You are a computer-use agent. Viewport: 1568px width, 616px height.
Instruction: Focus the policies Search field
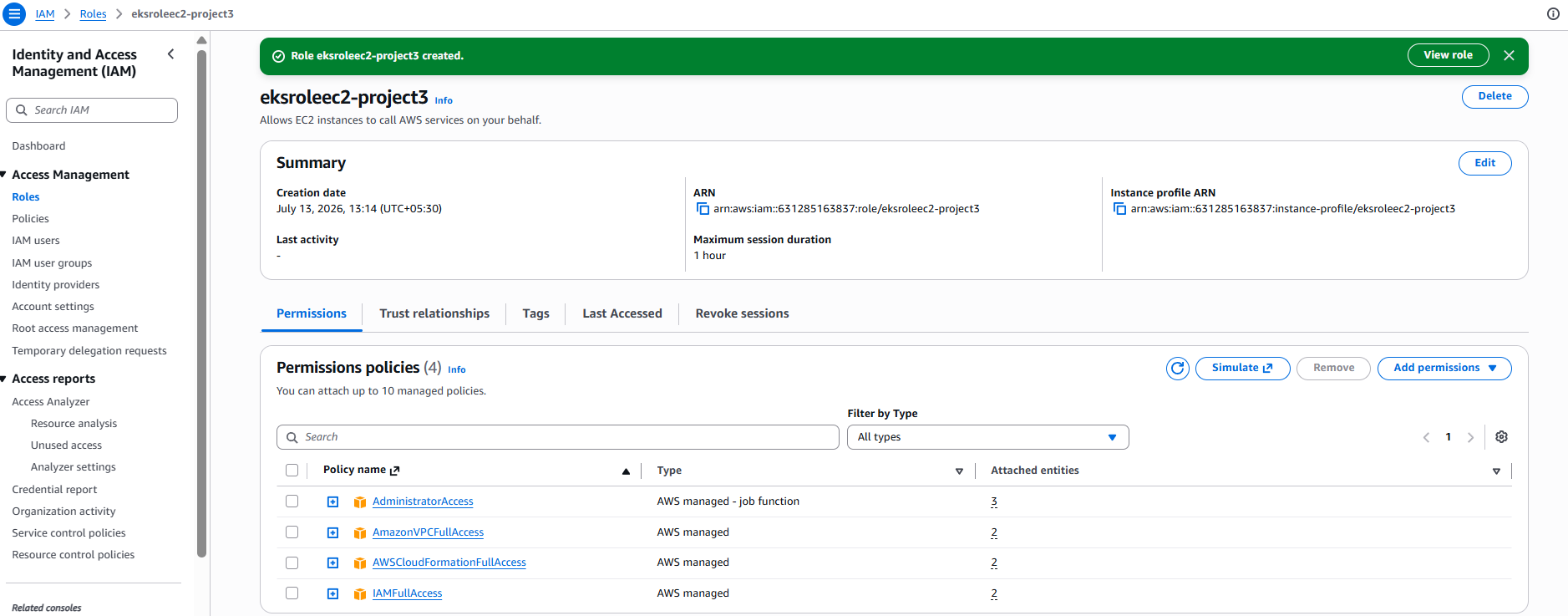pos(557,437)
